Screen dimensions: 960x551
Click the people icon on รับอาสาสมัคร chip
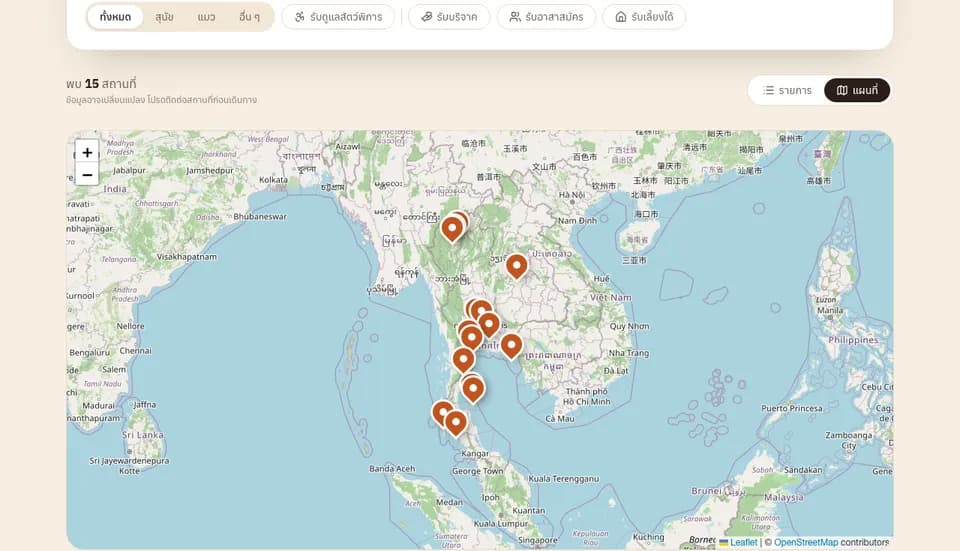(516, 17)
